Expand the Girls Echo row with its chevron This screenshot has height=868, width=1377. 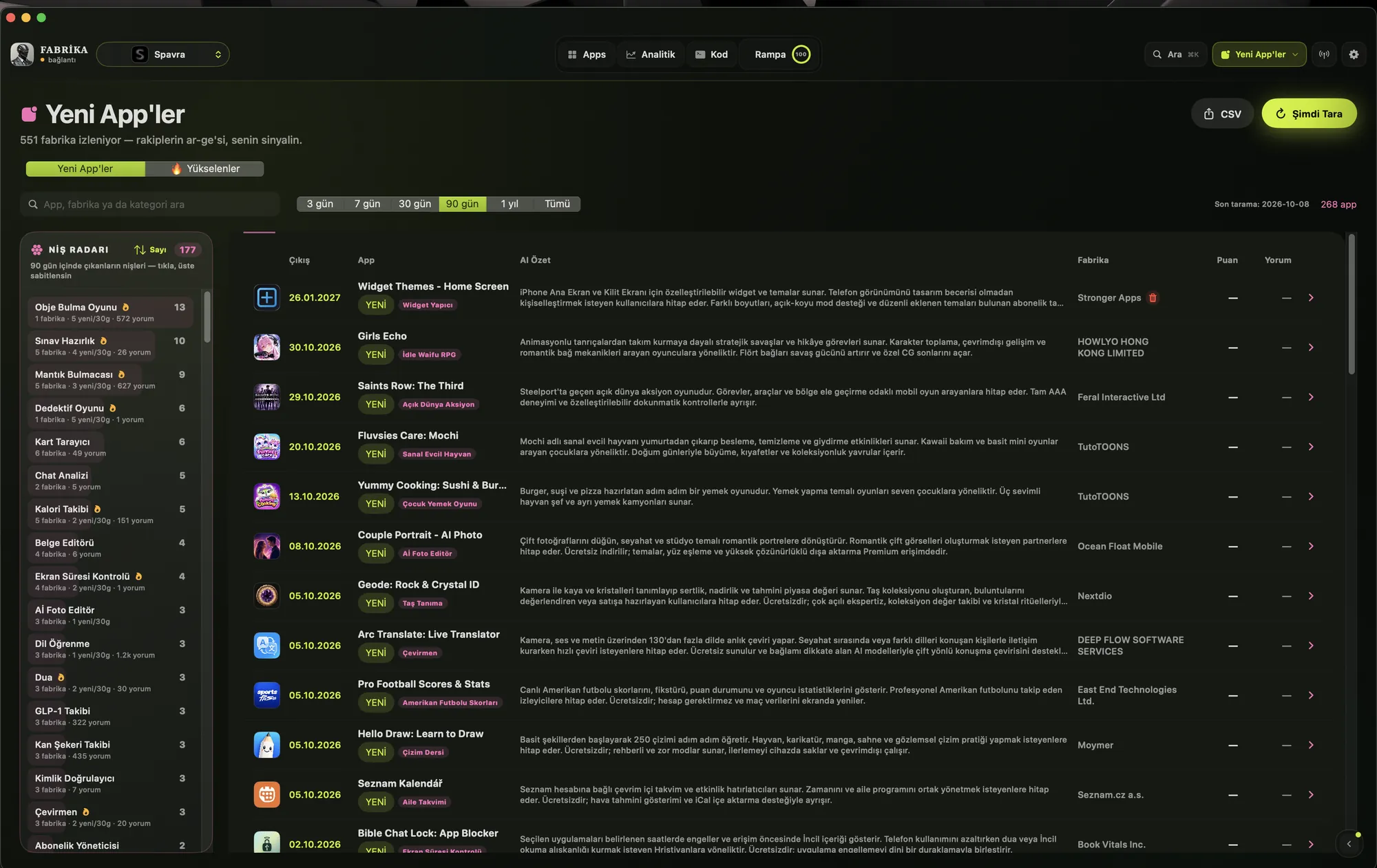coord(1311,348)
